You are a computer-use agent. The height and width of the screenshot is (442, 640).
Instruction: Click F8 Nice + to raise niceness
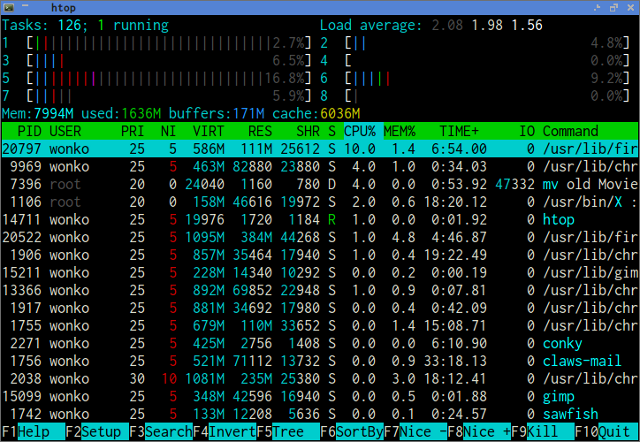(479, 432)
